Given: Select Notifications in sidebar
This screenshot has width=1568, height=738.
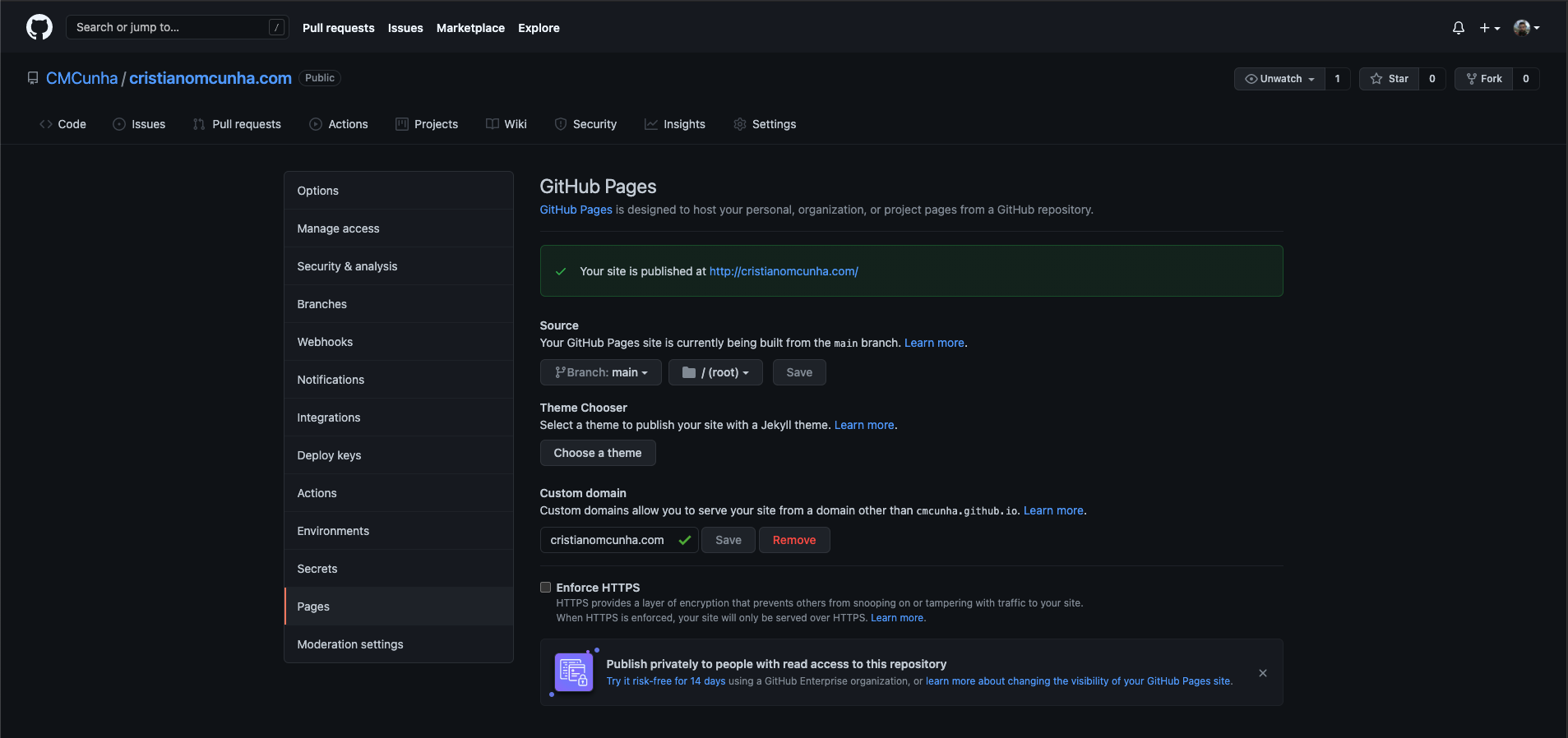Looking at the screenshot, I should (x=399, y=380).
